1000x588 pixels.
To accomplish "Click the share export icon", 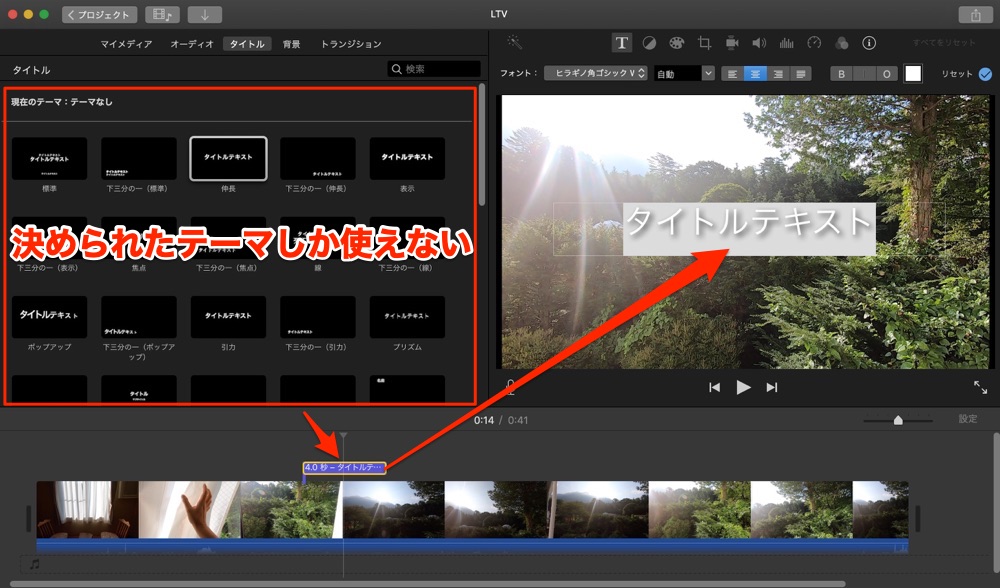I will pyautogui.click(x=976, y=15).
